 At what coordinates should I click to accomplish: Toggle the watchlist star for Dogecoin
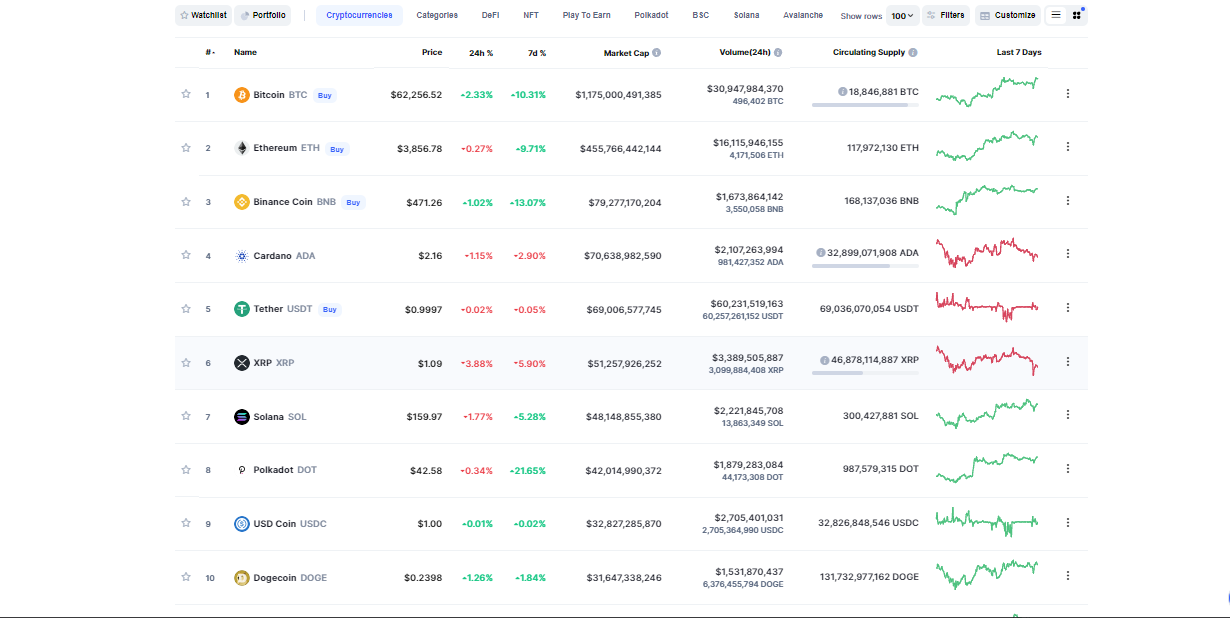point(186,577)
